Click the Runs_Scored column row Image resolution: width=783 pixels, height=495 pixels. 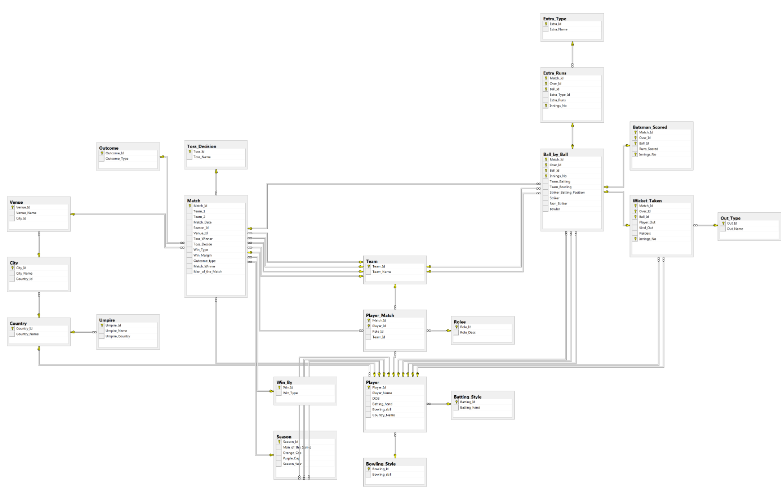click(661, 149)
